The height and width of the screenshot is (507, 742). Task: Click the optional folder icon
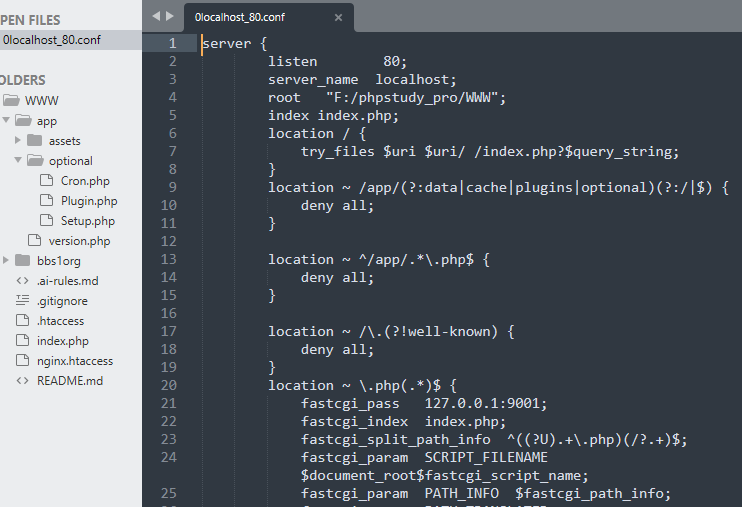(x=35, y=160)
